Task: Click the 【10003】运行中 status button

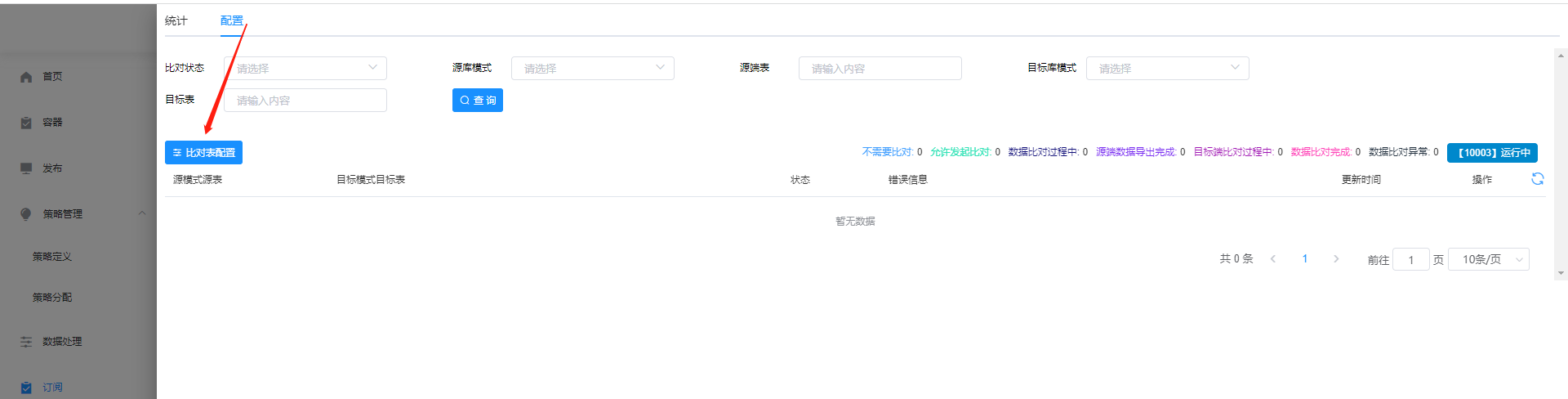Action: pos(1492,153)
